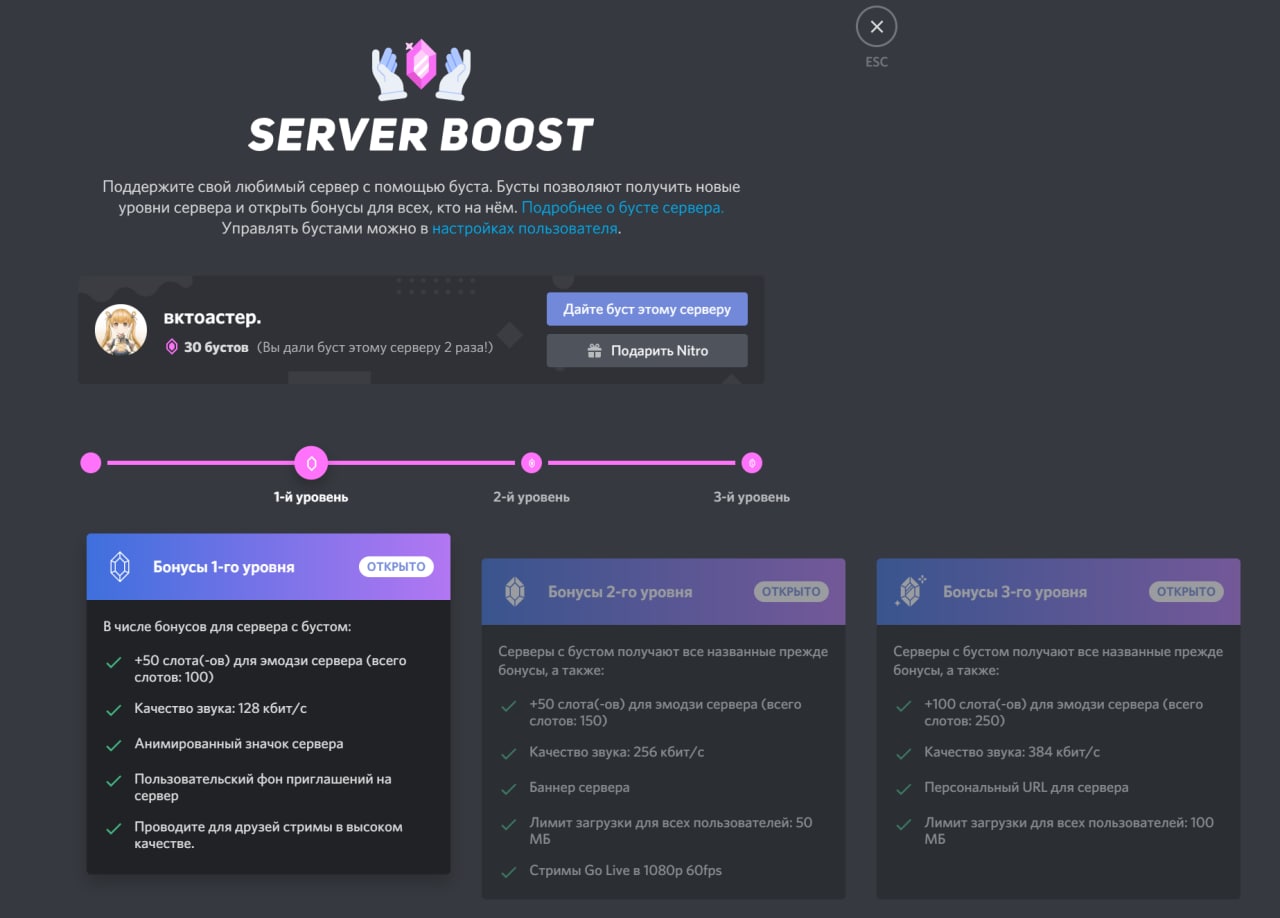Click the 2-й уровень label
The width and height of the screenshot is (1280, 918).
tap(531, 497)
